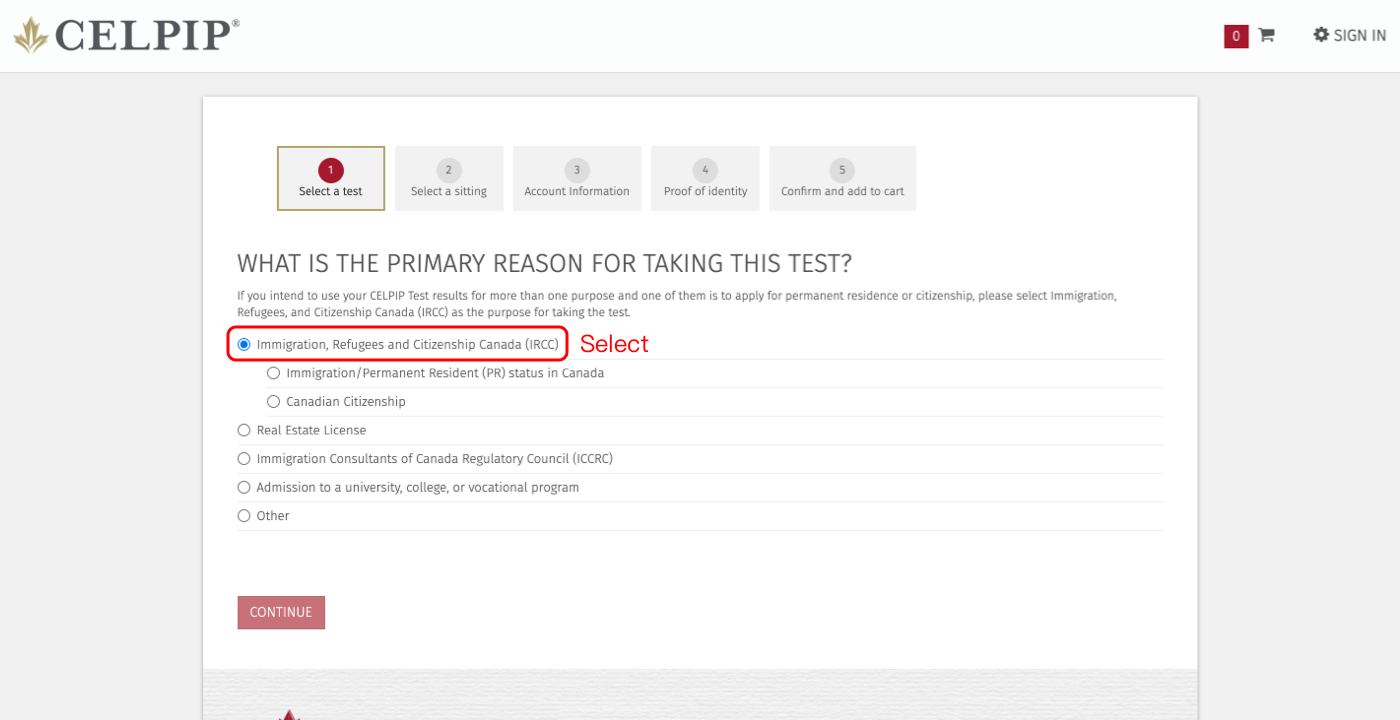Click the step 1 numbered circle
Image resolution: width=1400 pixels, height=720 pixels.
[331, 170]
